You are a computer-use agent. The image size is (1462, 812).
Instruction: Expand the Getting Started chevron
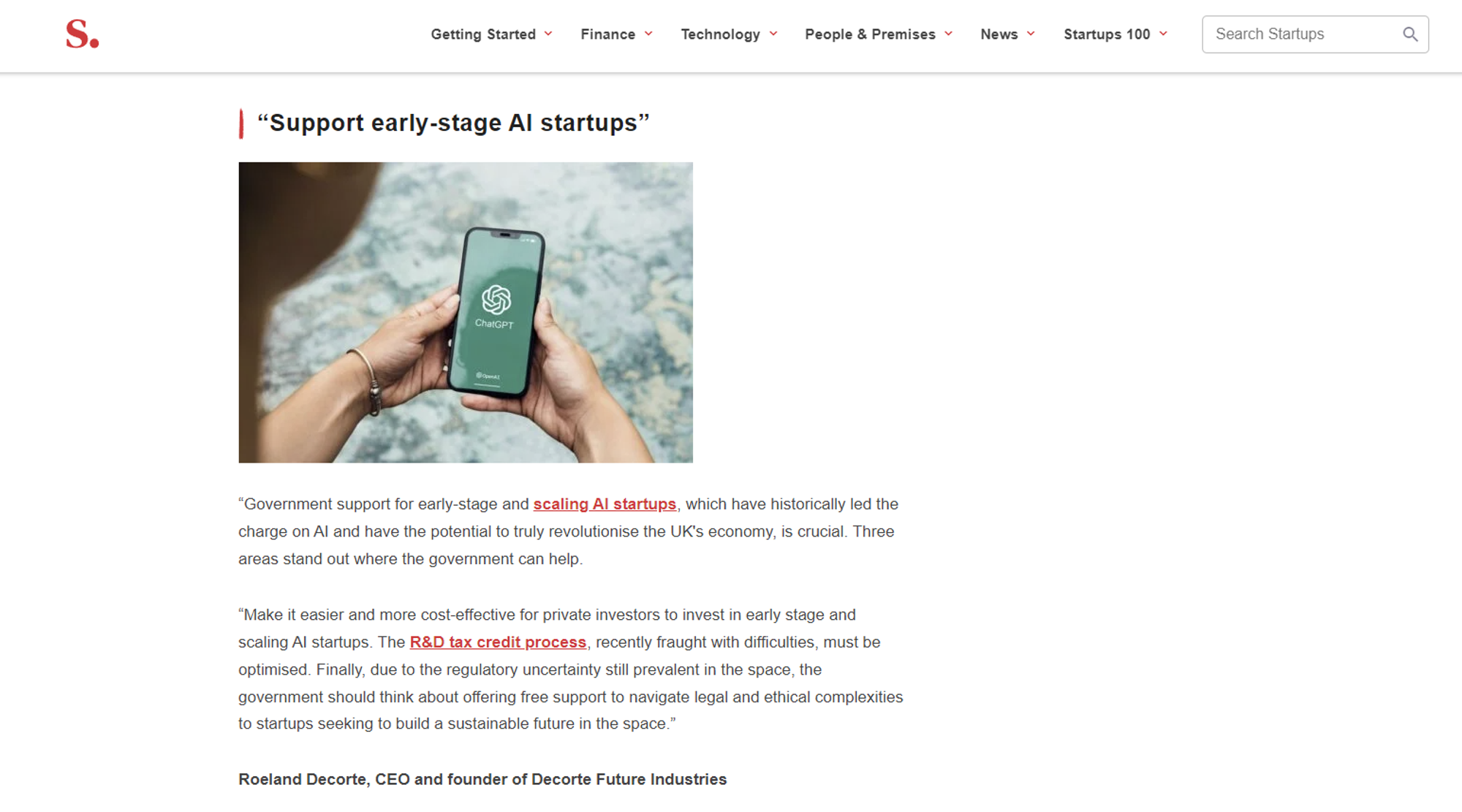pos(548,34)
